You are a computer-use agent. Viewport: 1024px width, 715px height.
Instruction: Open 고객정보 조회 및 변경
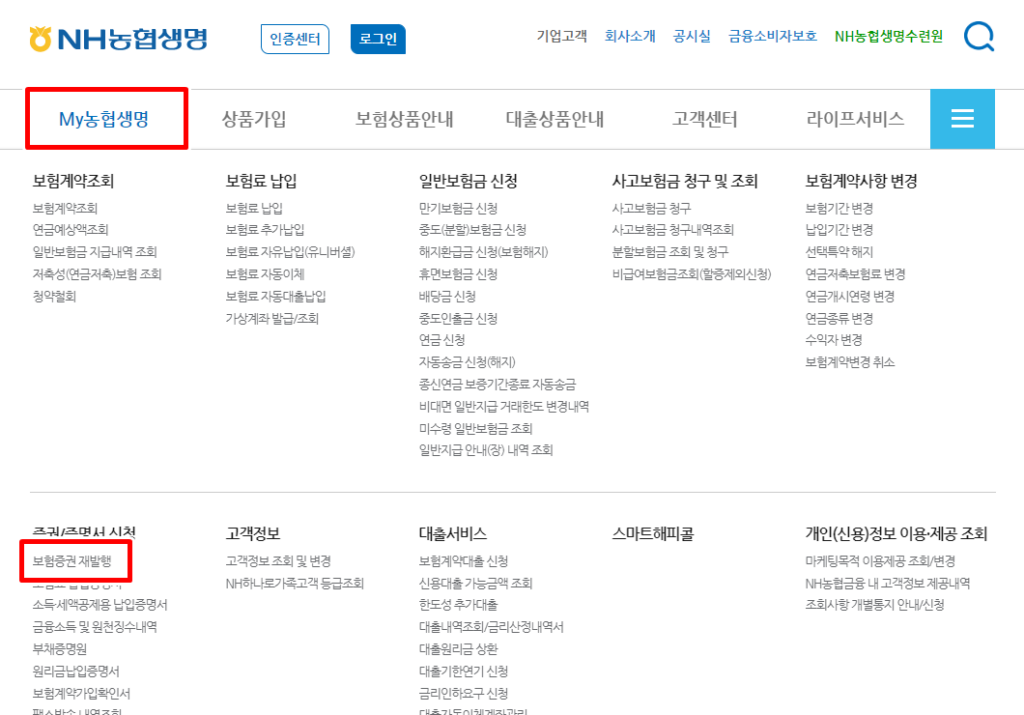[x=278, y=561]
